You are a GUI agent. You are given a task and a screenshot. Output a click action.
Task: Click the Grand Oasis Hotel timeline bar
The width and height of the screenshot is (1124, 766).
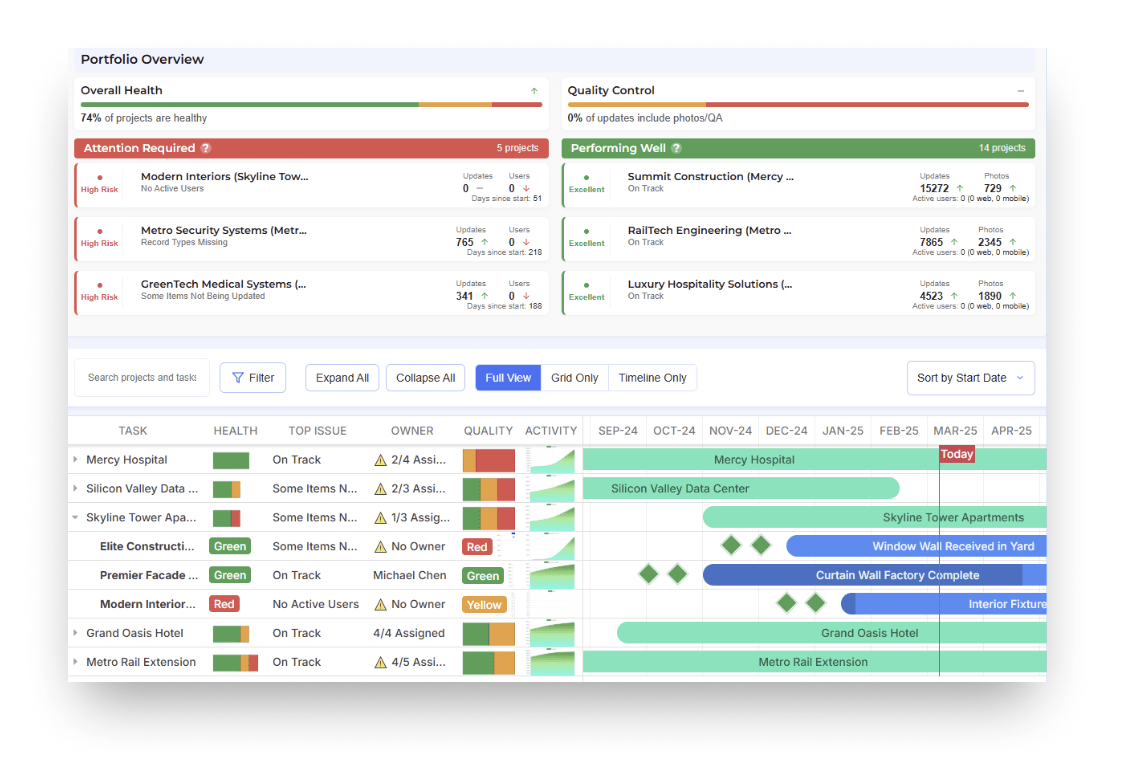[x=832, y=633]
